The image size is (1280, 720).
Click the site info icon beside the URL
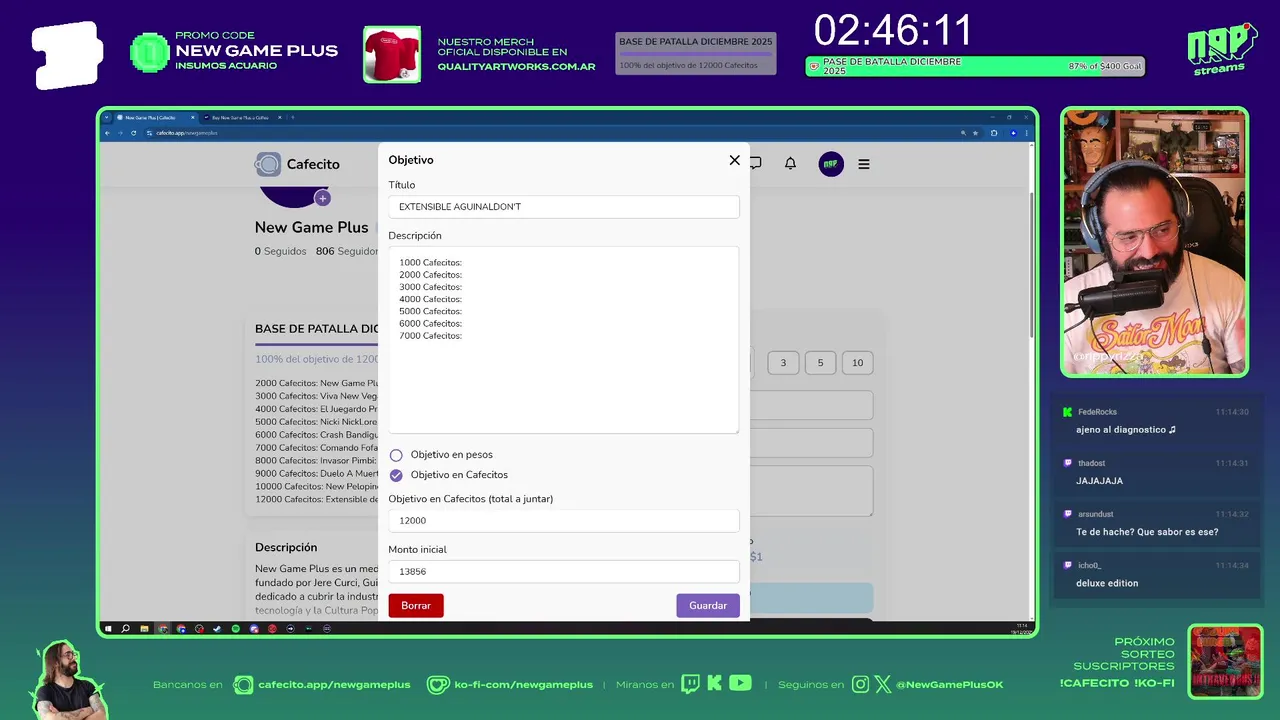[149, 133]
